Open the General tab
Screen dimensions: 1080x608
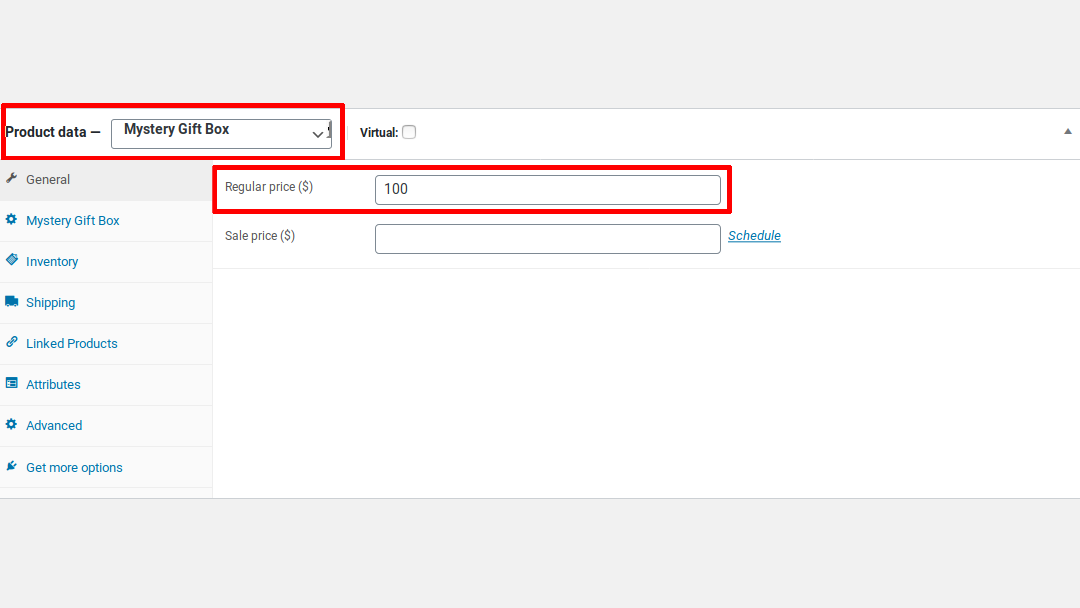pos(106,180)
